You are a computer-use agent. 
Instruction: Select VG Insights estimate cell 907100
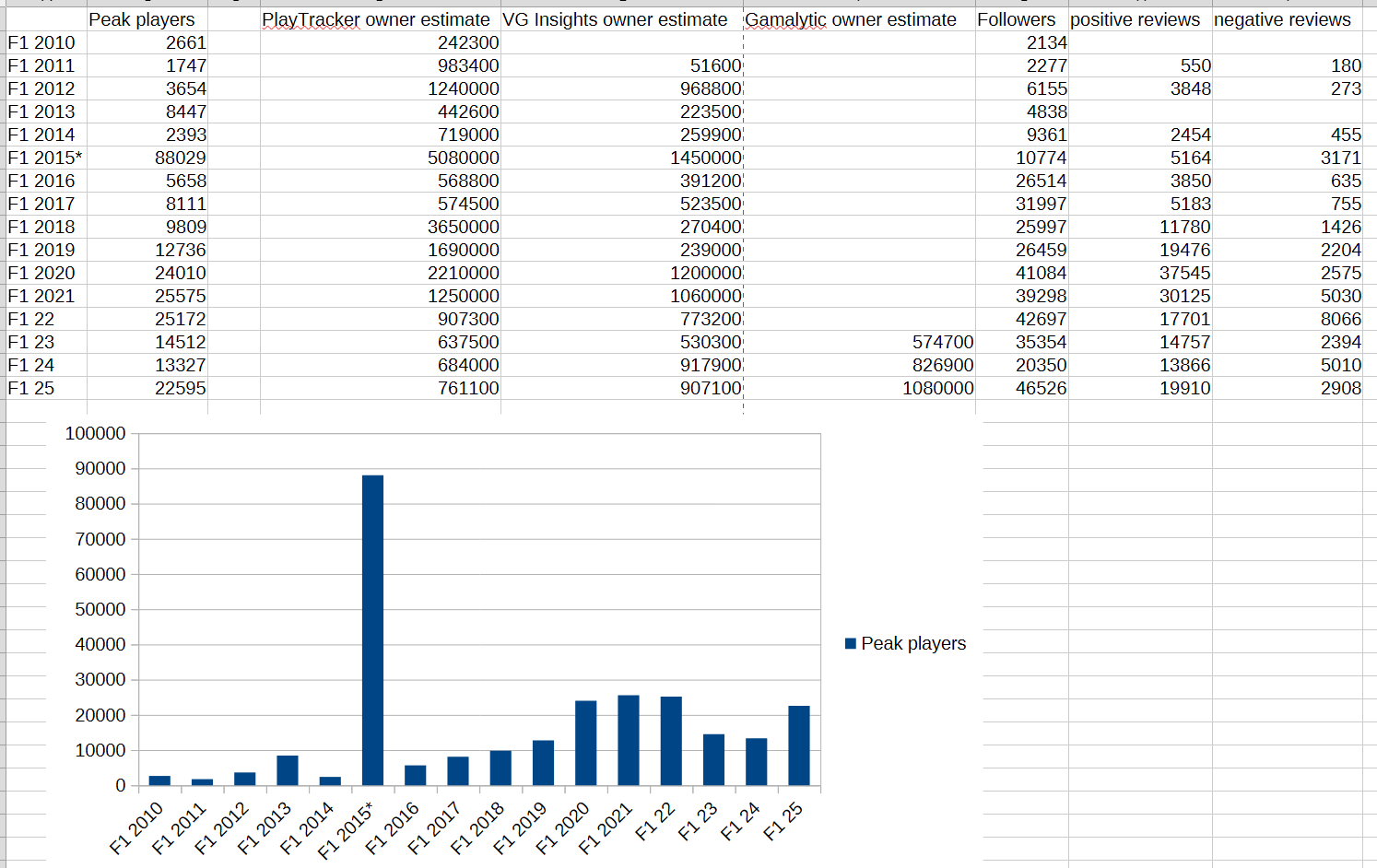click(x=622, y=388)
